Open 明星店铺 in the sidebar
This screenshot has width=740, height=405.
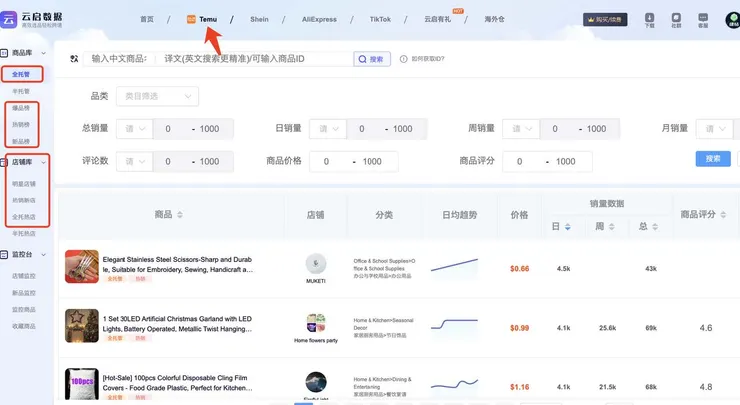coord(24,184)
